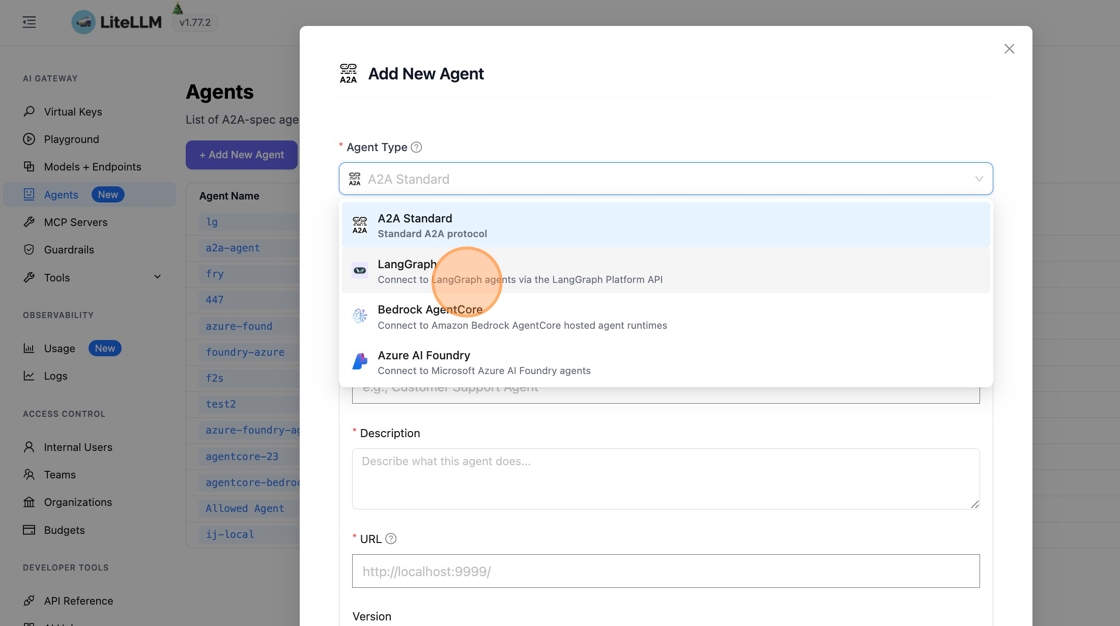Image resolution: width=1120 pixels, height=626 pixels.
Task: Open Organizations page
Action: pyautogui.click(x=78, y=502)
